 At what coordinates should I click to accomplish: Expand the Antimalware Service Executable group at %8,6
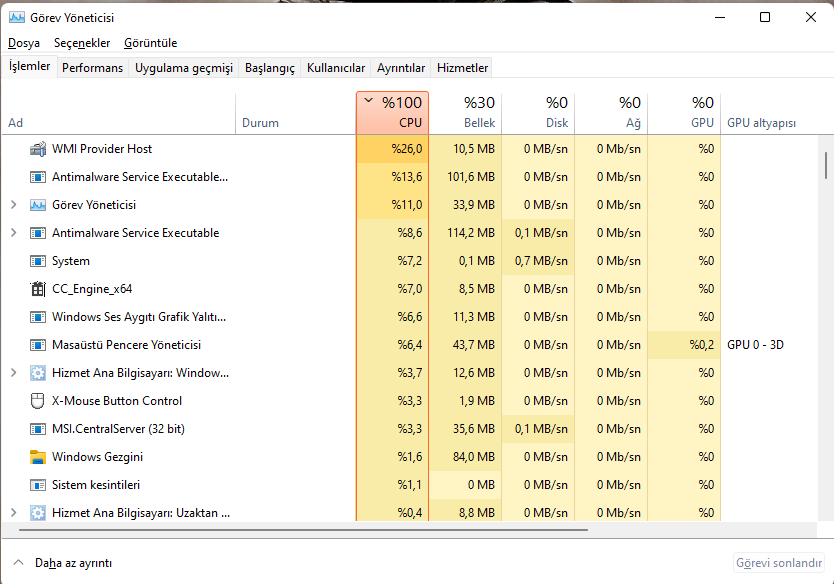tap(14, 233)
